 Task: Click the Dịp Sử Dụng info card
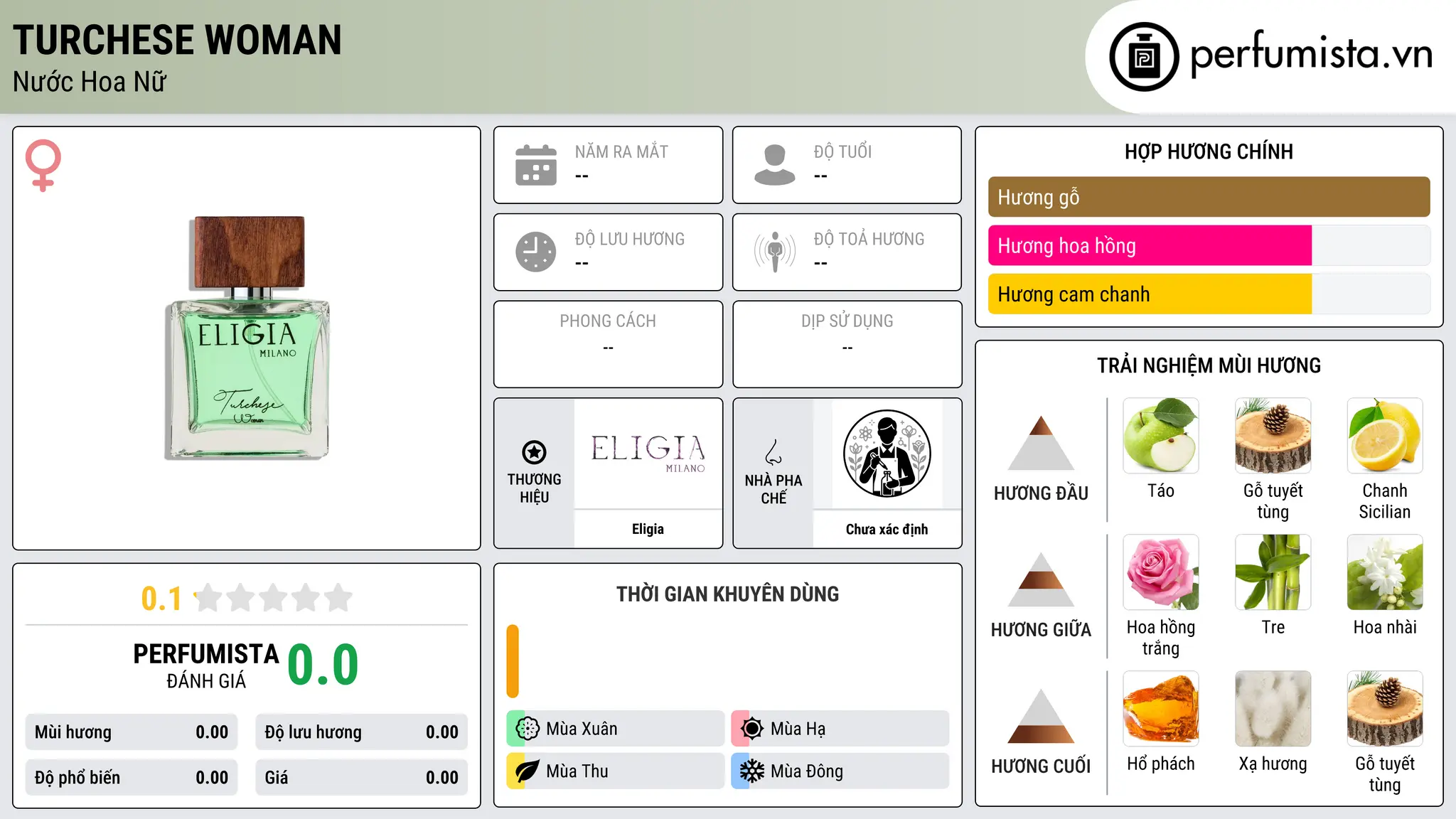(x=847, y=344)
